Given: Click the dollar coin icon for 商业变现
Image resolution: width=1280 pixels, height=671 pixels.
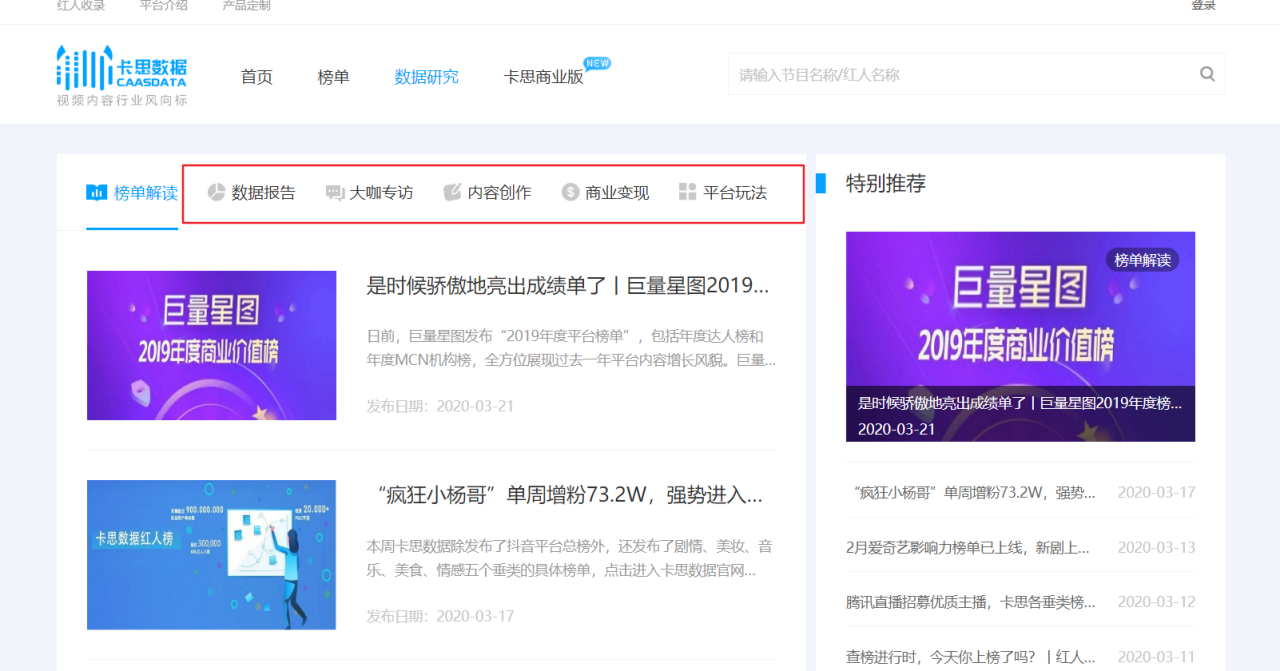Looking at the screenshot, I should tap(570, 193).
